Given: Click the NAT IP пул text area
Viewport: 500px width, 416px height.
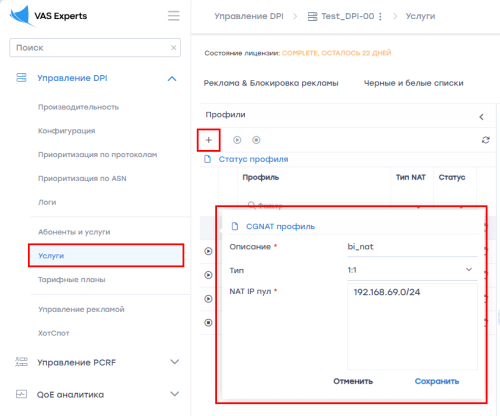Looking at the screenshot, I should 412,326.
